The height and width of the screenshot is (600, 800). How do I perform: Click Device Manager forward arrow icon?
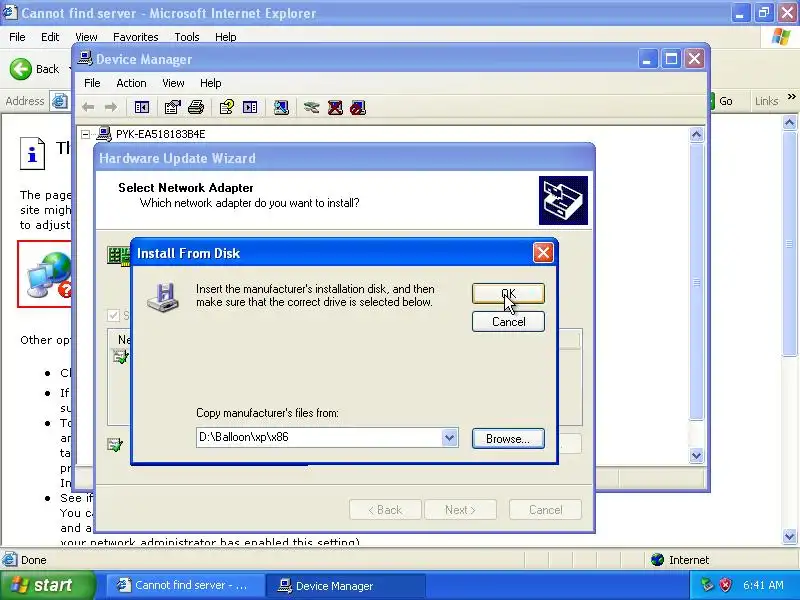coord(111,107)
